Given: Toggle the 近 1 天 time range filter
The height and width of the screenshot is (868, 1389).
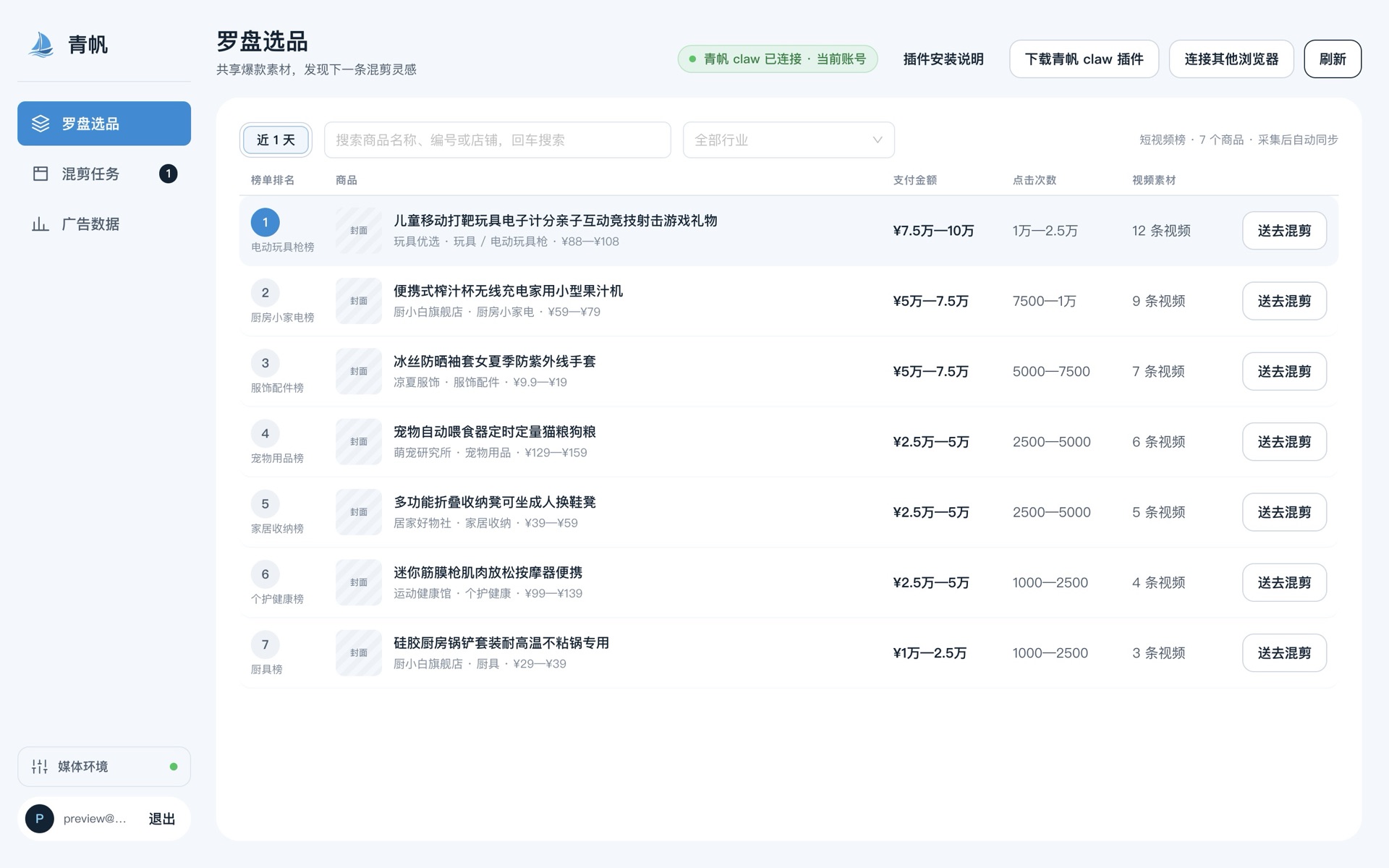Looking at the screenshot, I should [x=276, y=140].
